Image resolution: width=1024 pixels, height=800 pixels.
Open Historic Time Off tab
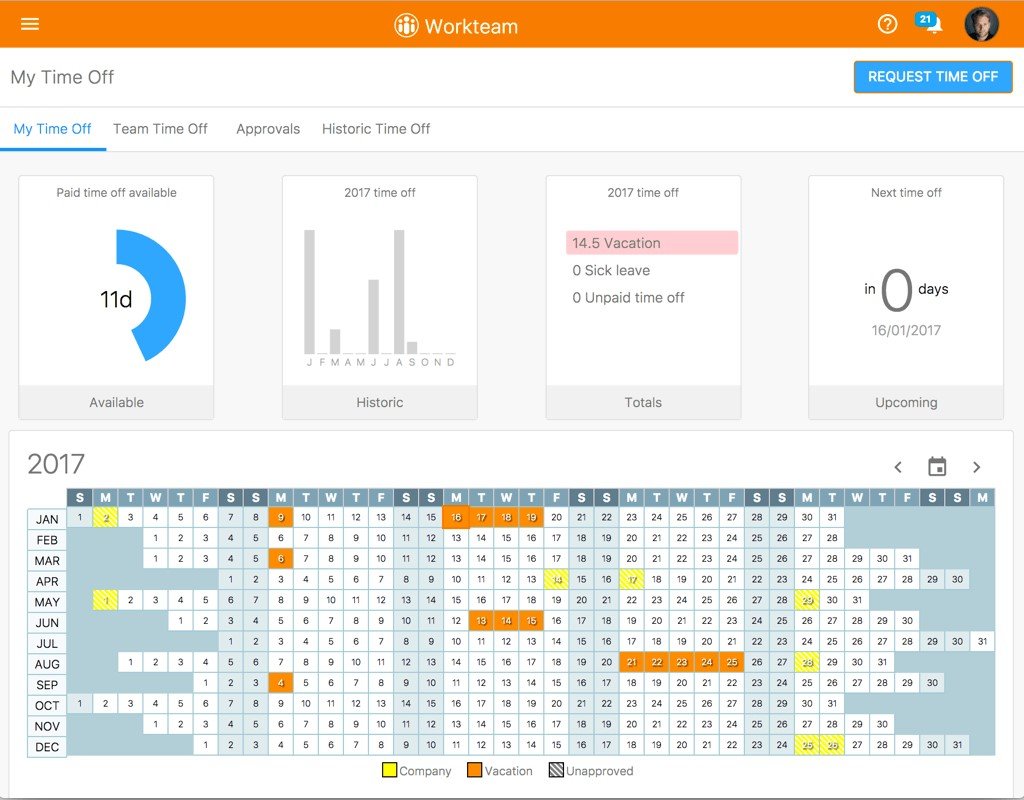376,129
